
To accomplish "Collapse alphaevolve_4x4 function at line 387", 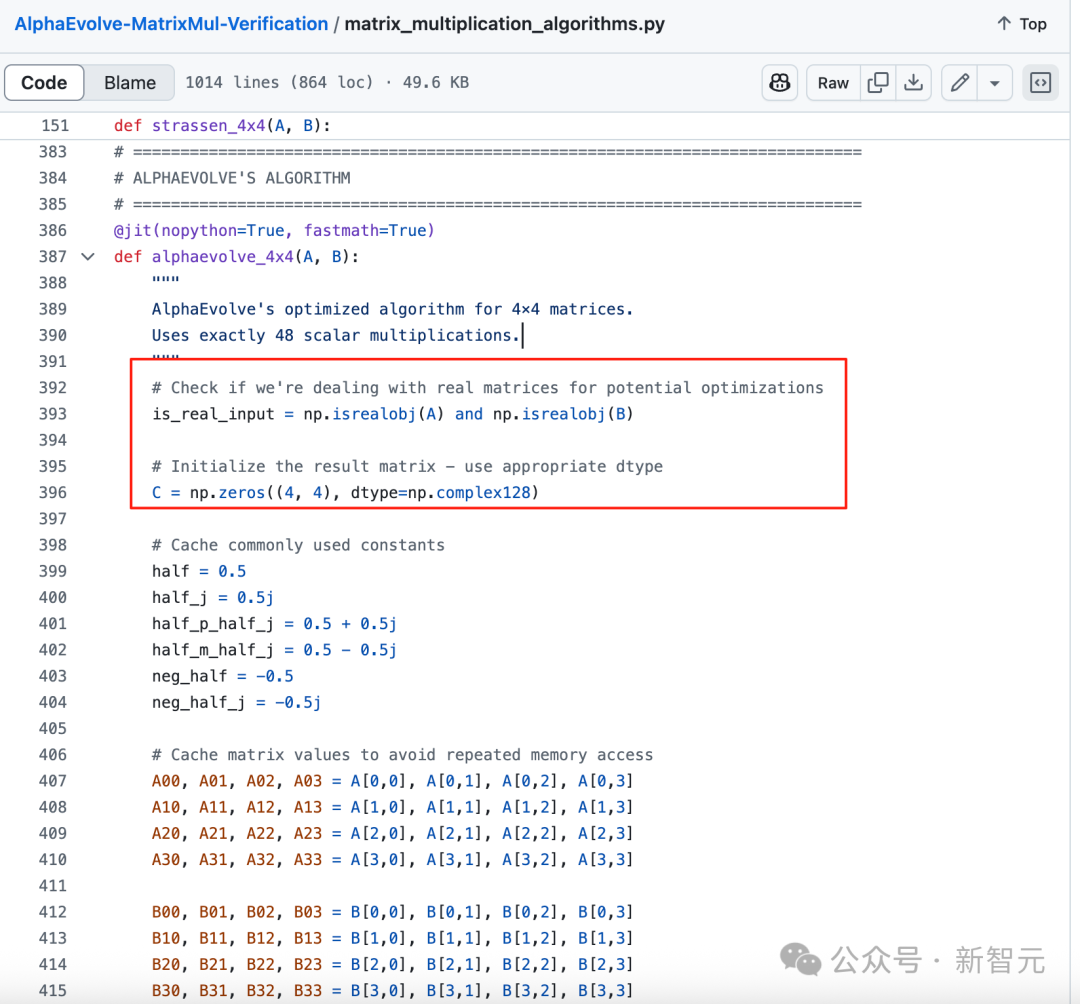I will 88,257.
